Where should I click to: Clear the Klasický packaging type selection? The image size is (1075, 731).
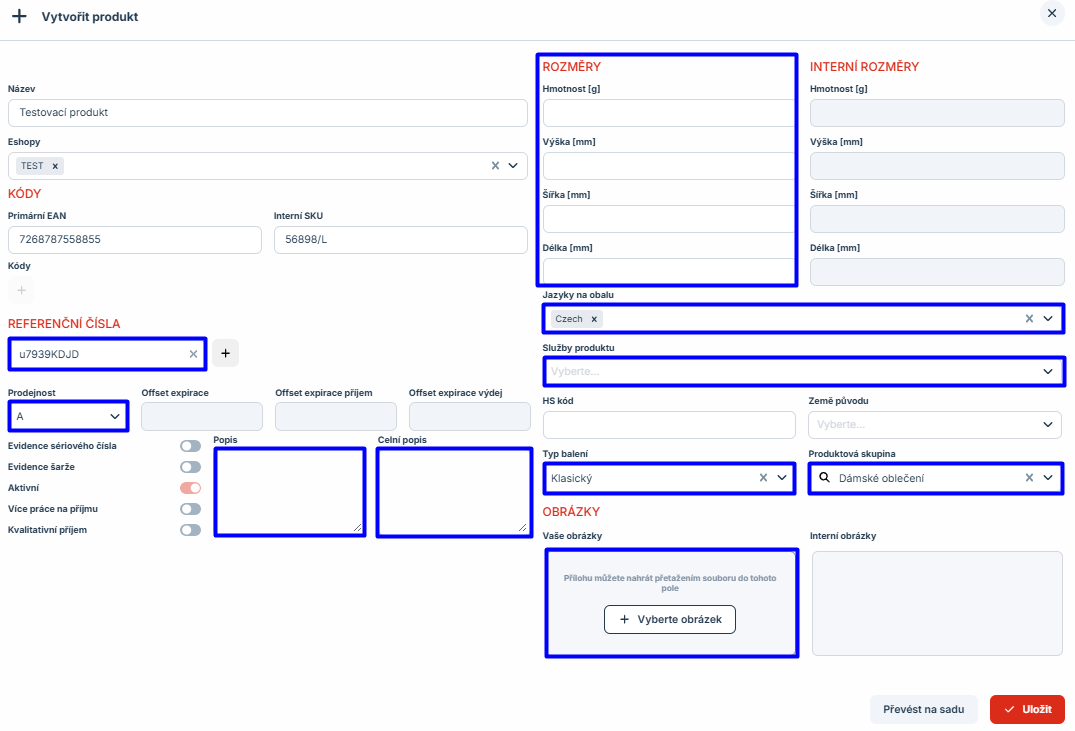[x=762, y=478]
